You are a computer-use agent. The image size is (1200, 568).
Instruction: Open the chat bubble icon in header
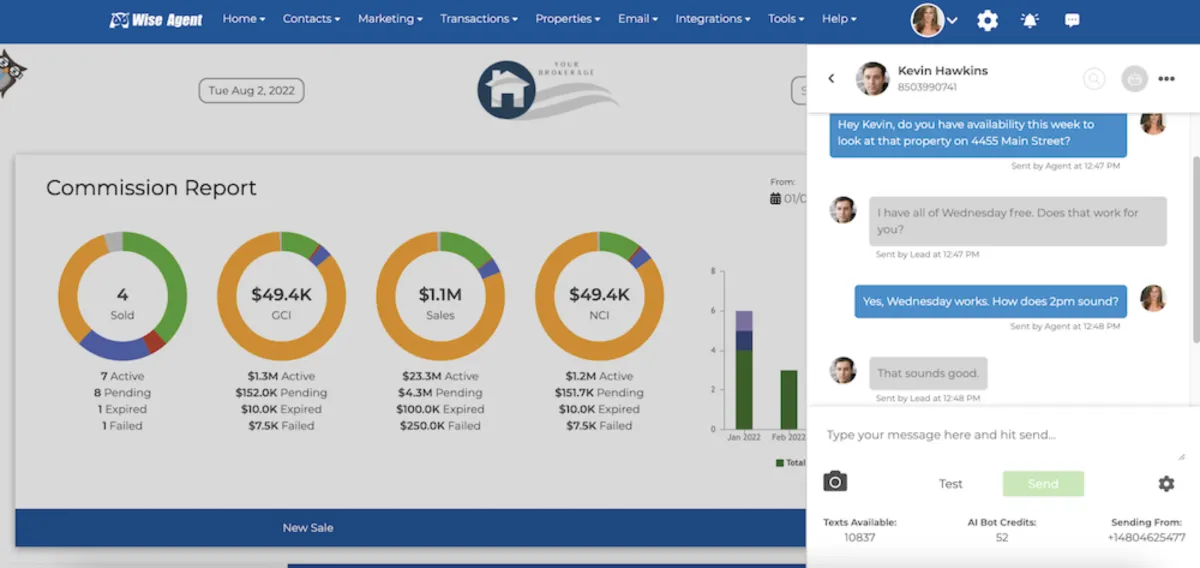coord(1072,20)
